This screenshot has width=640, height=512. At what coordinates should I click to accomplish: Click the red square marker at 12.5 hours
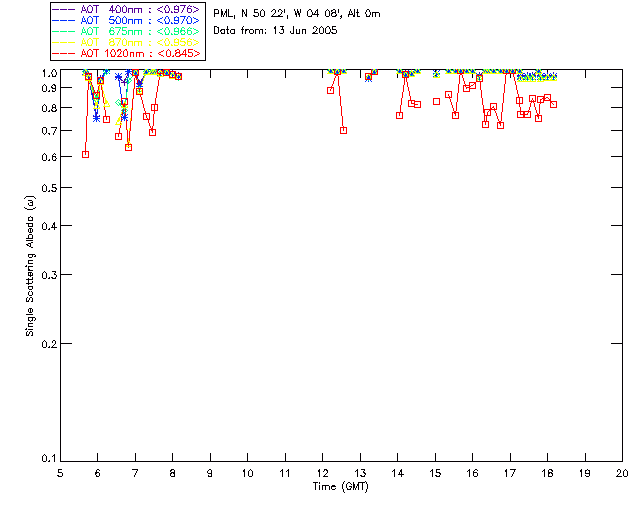tap(343, 130)
